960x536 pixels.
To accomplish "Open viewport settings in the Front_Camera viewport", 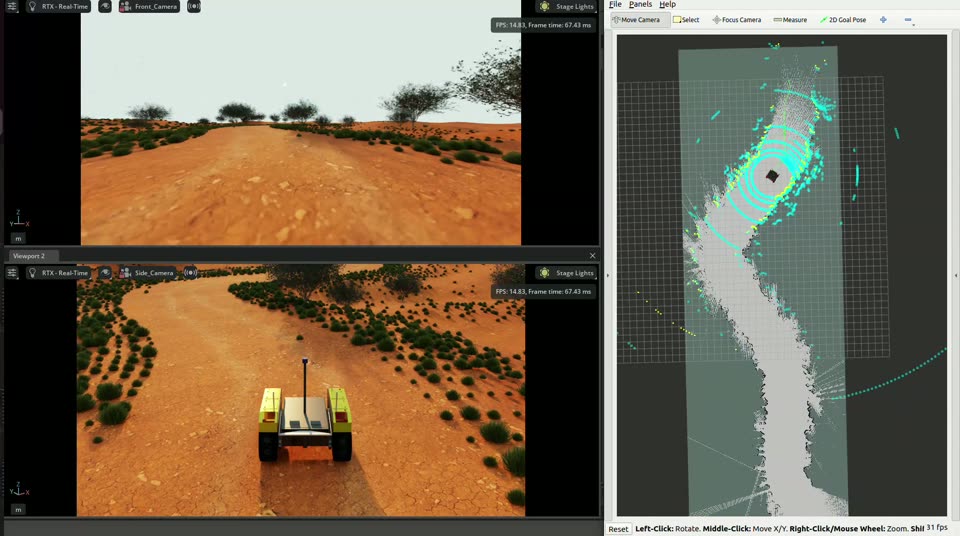I will pyautogui.click(x=12, y=6).
